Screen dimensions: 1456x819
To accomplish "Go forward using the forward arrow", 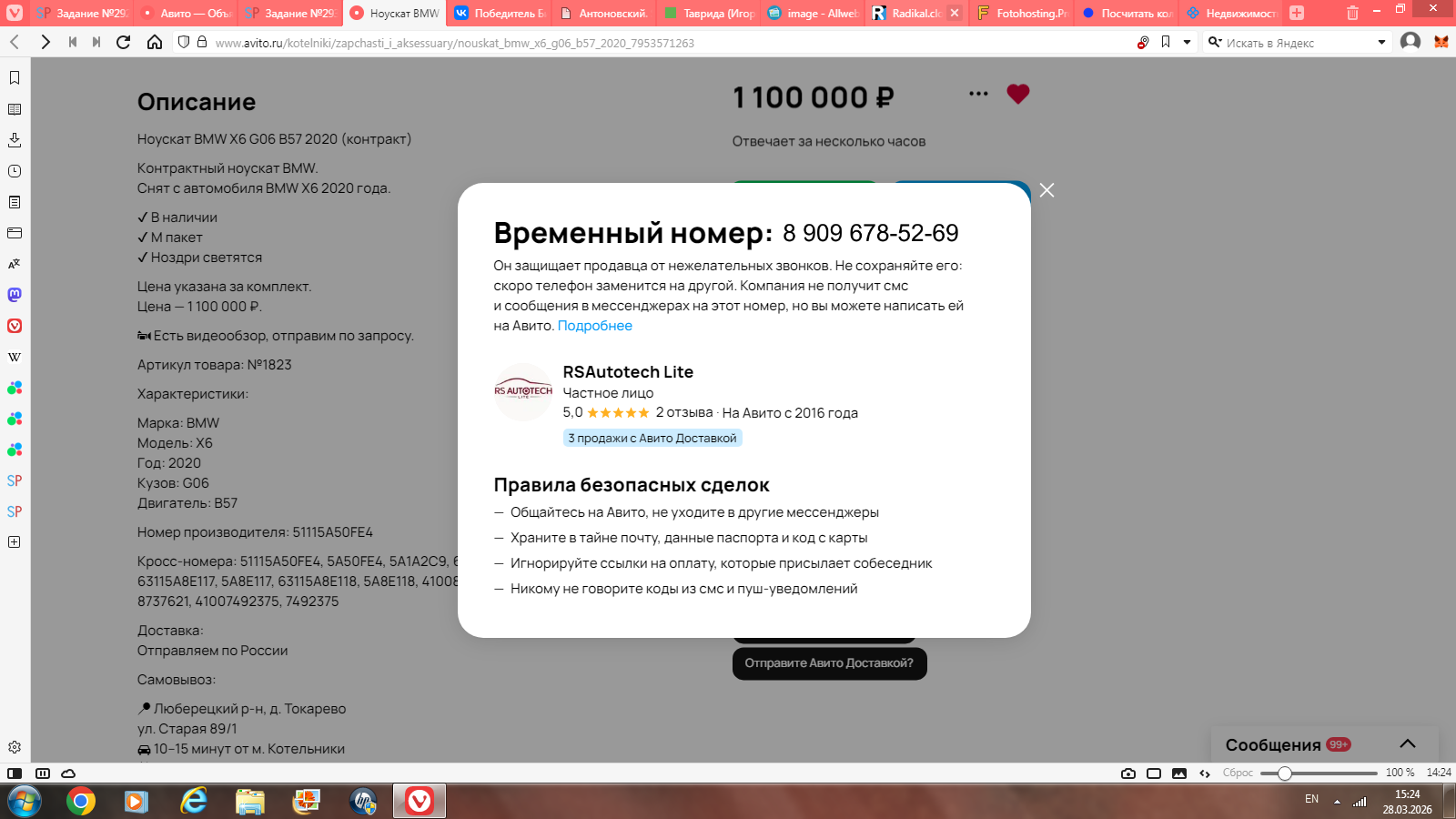I will [45, 42].
